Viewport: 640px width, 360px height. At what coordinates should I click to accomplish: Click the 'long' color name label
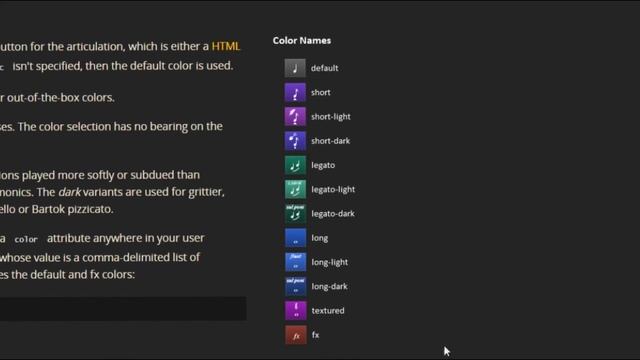[320, 238]
